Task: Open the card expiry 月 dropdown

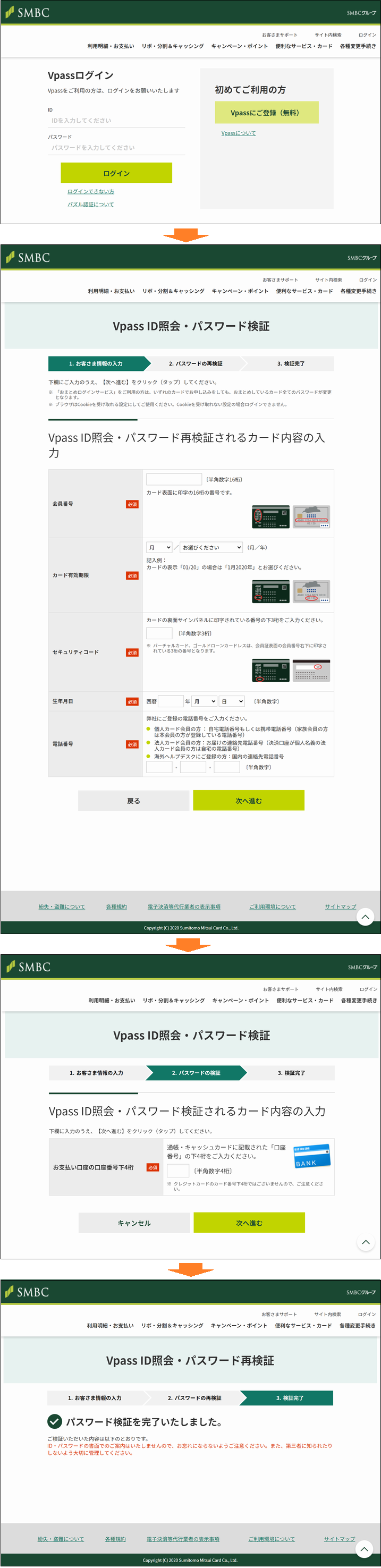Action: point(159,547)
